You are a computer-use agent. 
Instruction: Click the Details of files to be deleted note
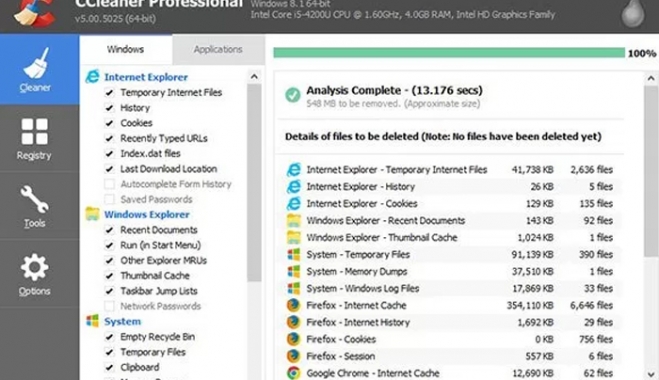(x=443, y=136)
